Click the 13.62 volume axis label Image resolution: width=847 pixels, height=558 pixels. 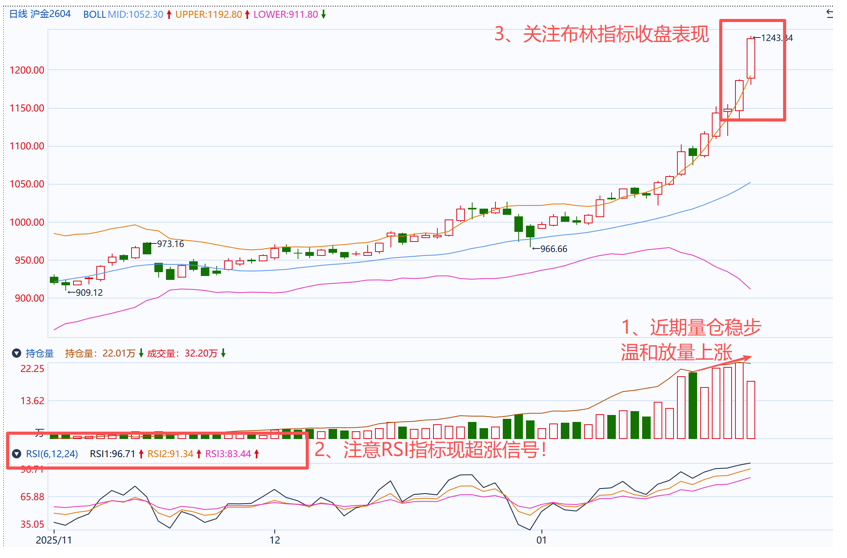tap(32, 401)
